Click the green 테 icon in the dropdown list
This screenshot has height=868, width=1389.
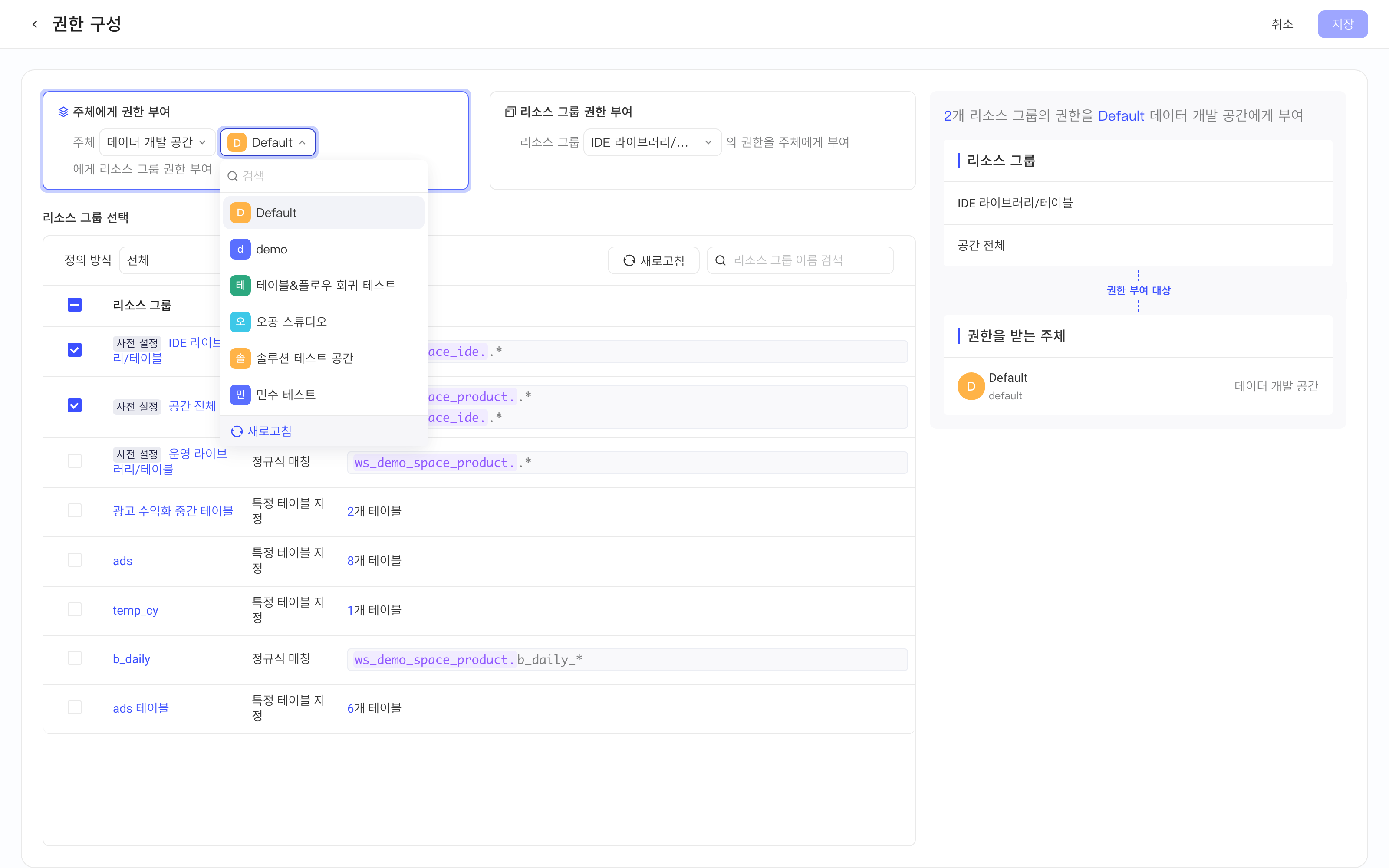point(240,285)
